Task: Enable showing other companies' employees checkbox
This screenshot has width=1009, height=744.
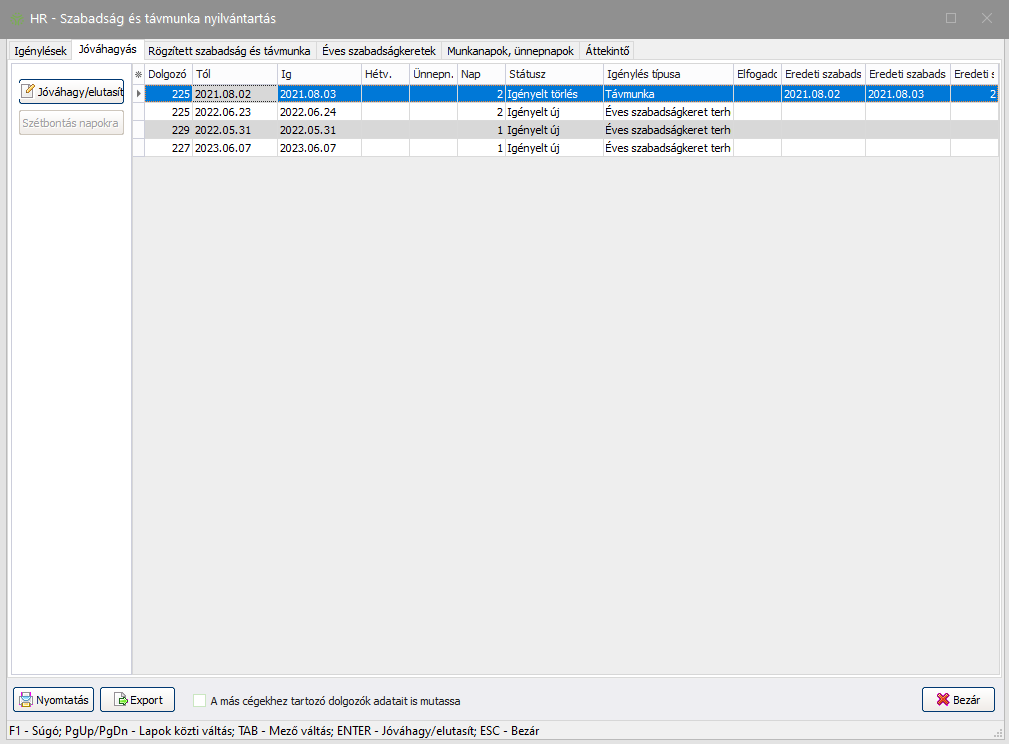Action: 200,701
